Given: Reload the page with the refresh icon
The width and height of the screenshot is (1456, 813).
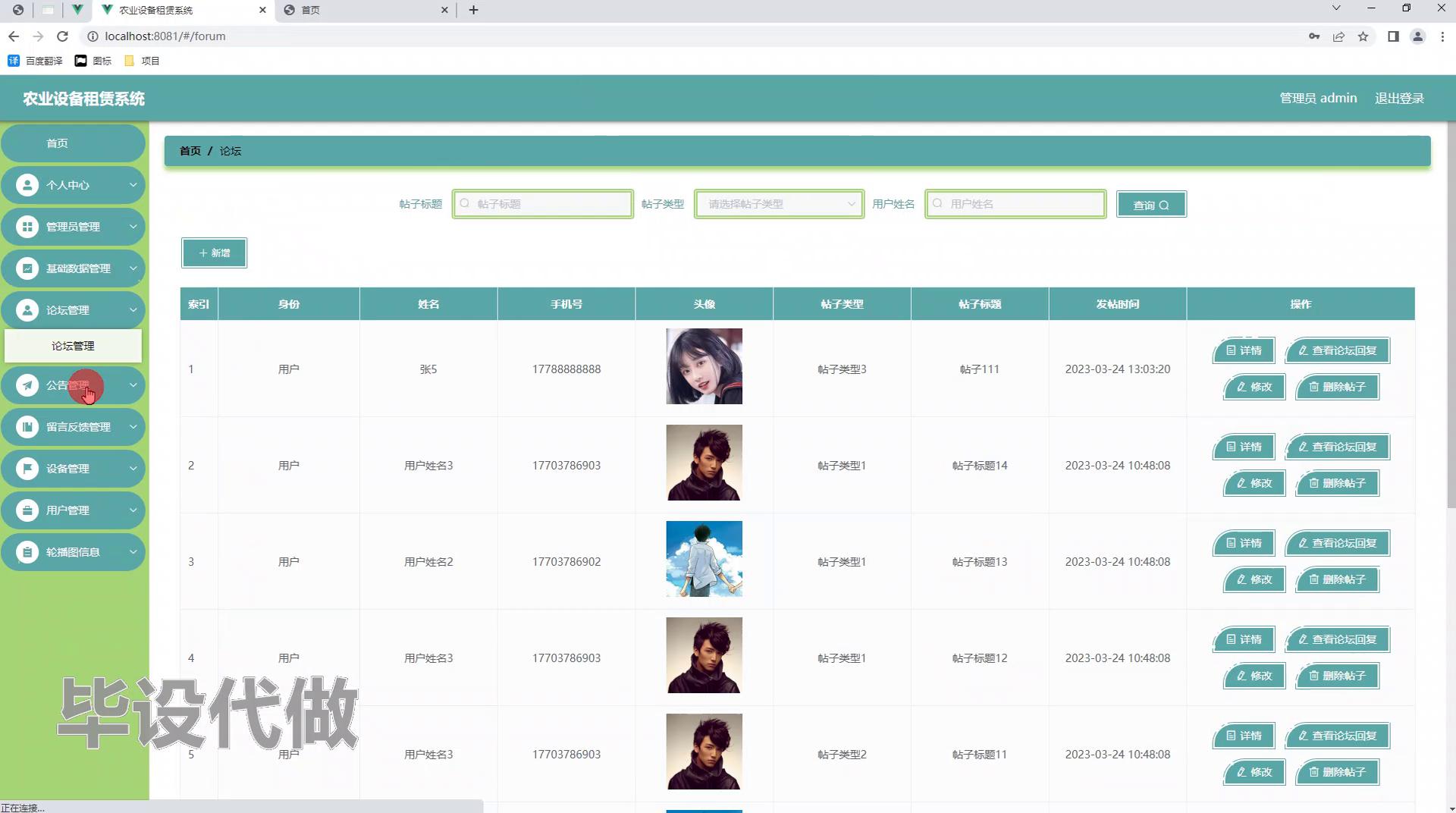Looking at the screenshot, I should 63,36.
